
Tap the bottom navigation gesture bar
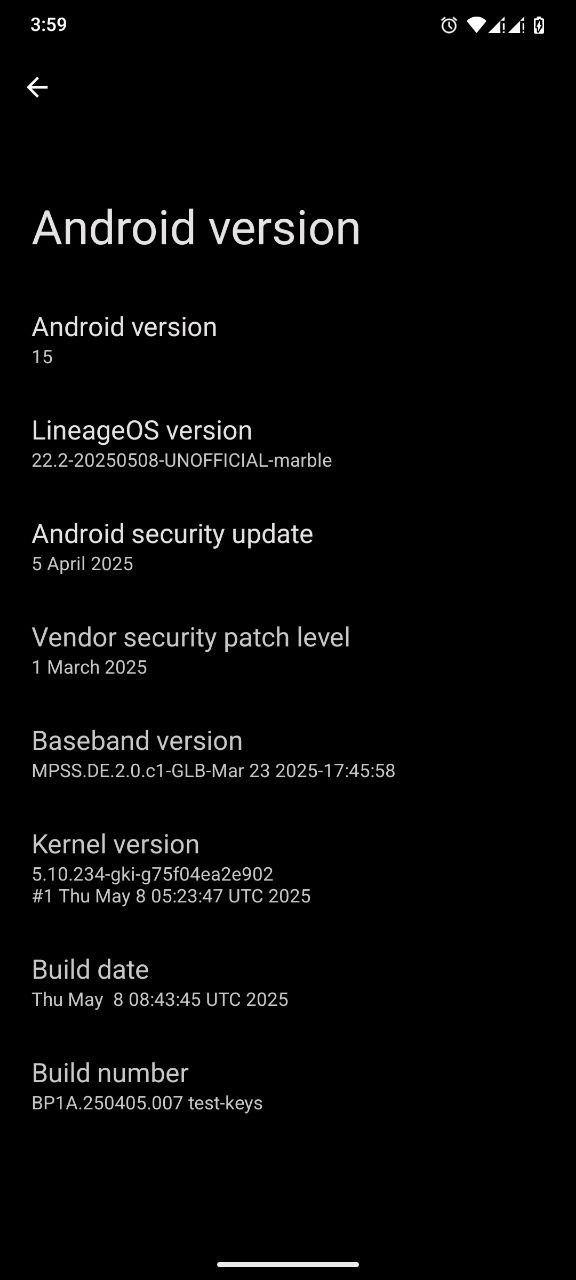pyautogui.click(x=288, y=1265)
